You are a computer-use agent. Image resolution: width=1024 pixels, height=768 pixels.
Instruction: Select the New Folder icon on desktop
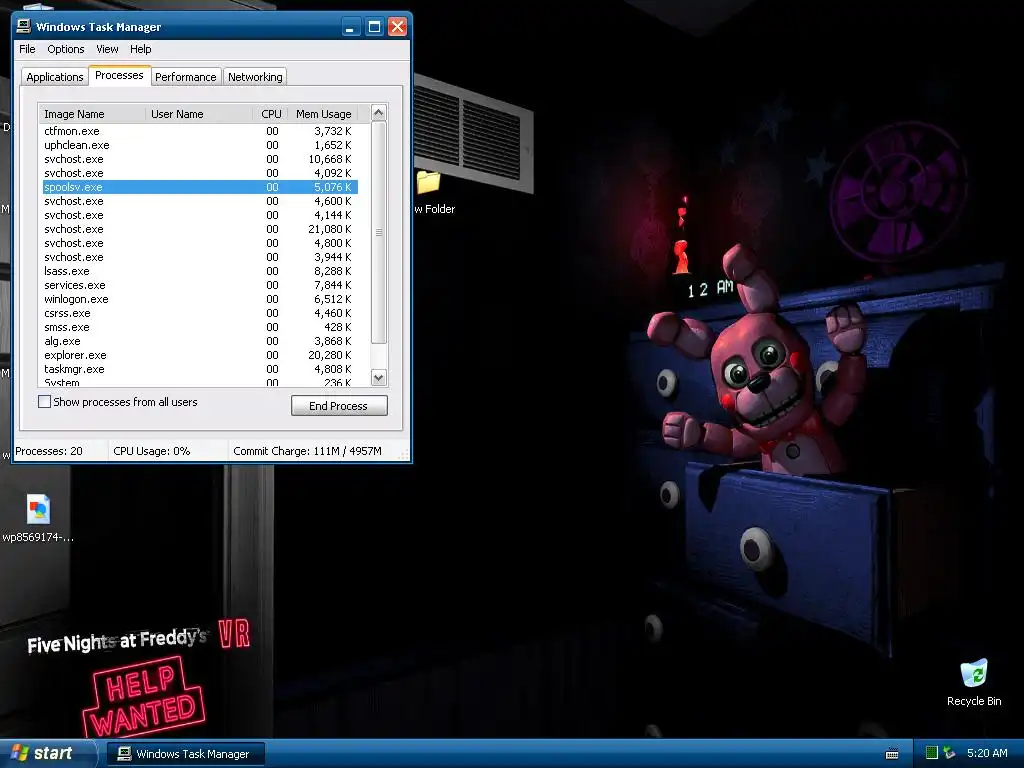point(434,193)
